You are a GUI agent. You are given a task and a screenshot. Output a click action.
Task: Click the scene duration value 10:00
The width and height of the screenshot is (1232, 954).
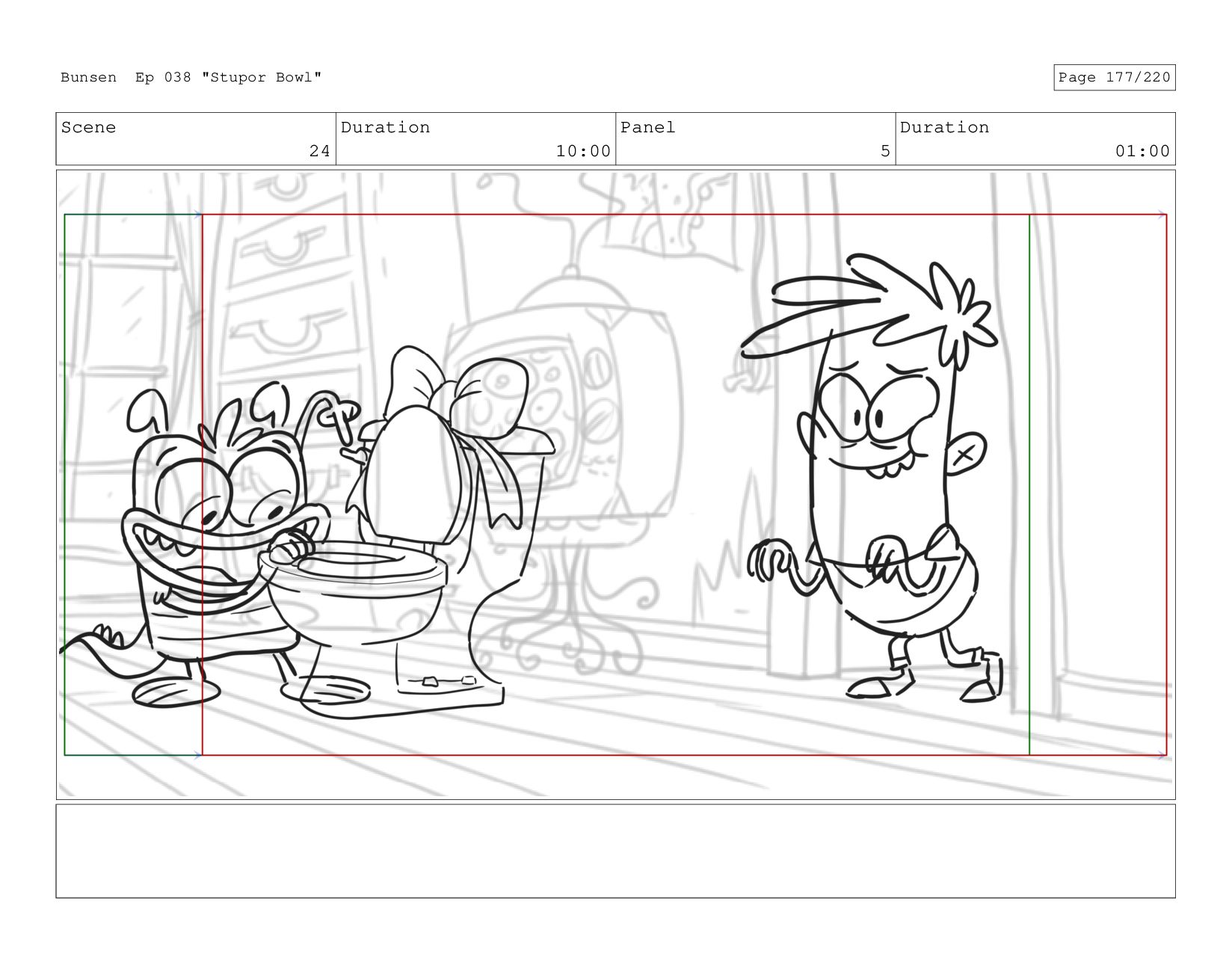tap(583, 151)
